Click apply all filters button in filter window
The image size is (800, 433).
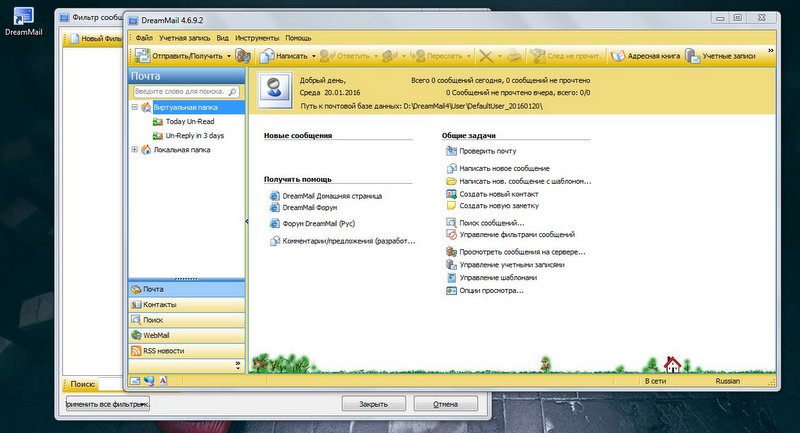pos(108,404)
